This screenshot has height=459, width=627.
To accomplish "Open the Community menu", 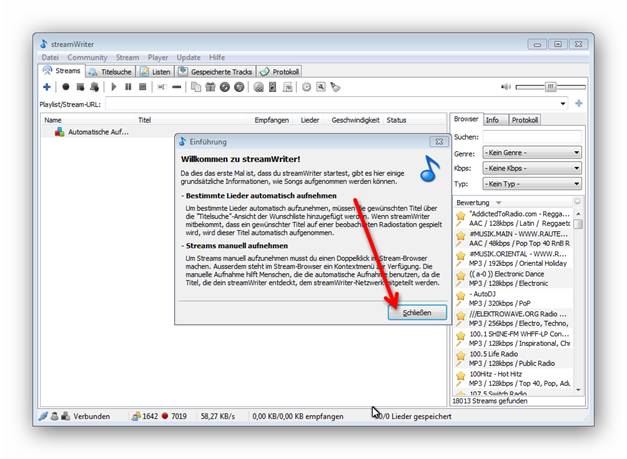I will tap(87, 58).
